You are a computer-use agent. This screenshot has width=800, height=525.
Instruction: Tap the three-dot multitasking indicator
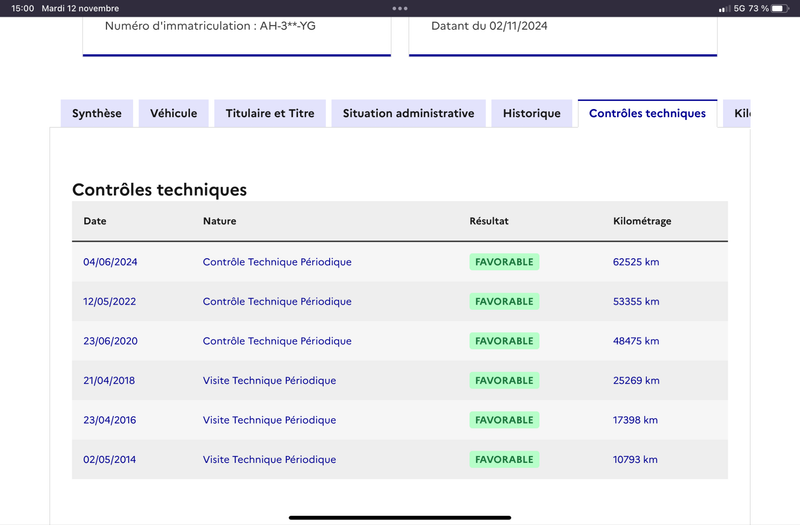click(400, 8)
